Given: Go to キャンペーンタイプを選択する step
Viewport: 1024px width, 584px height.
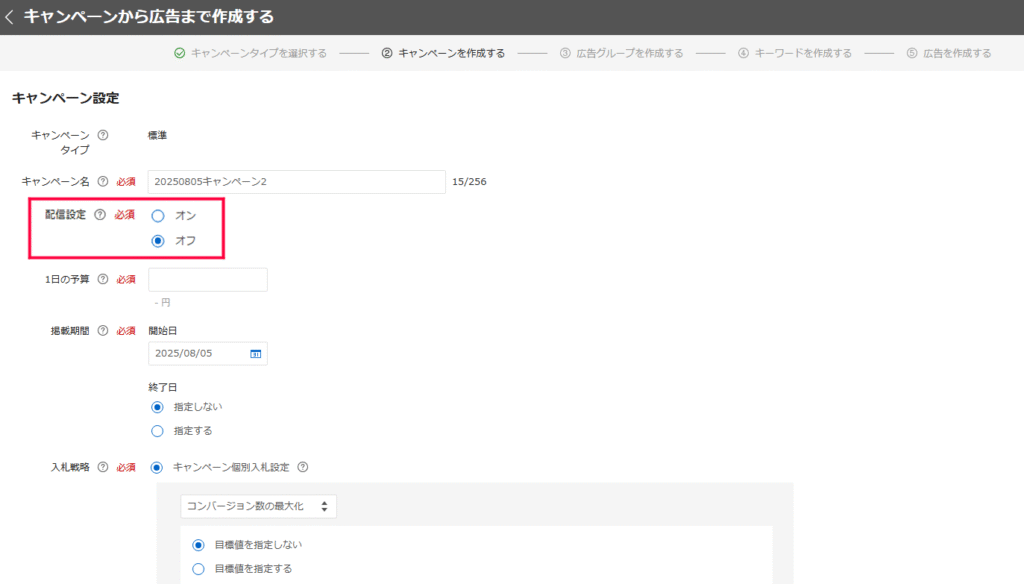Looking at the screenshot, I should point(250,53).
